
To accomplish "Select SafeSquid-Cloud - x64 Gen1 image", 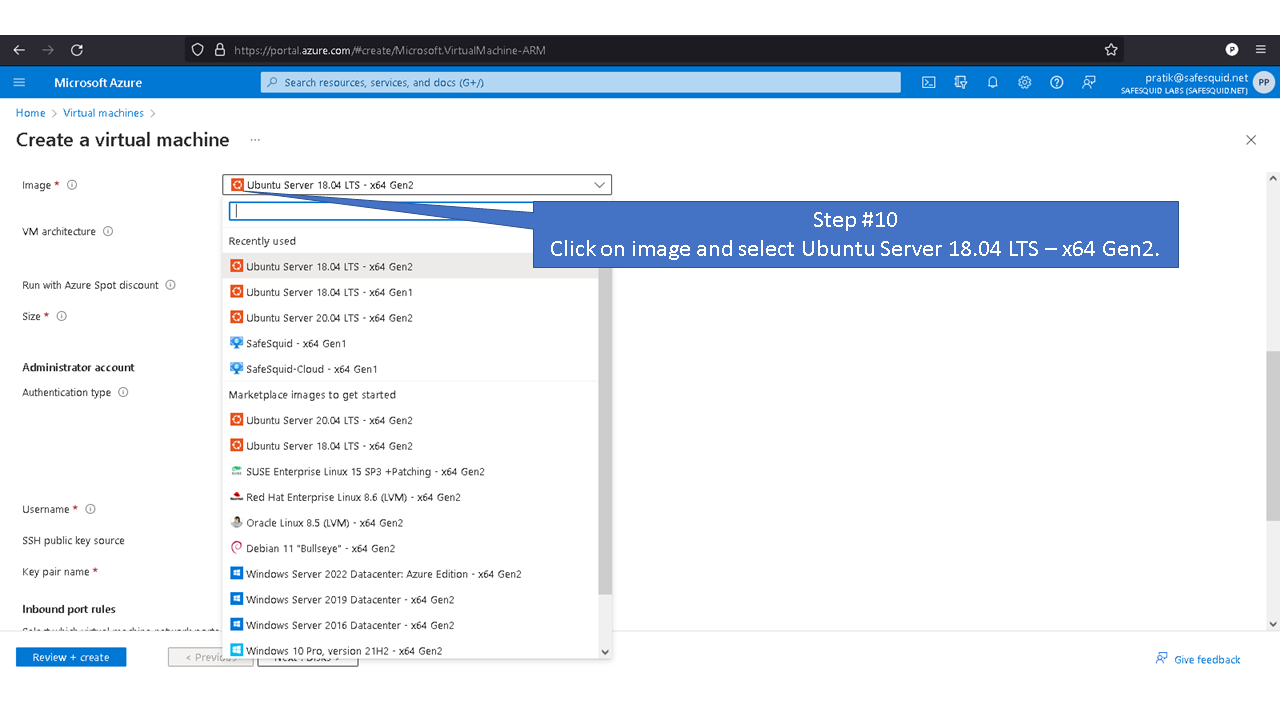I will click(x=410, y=369).
